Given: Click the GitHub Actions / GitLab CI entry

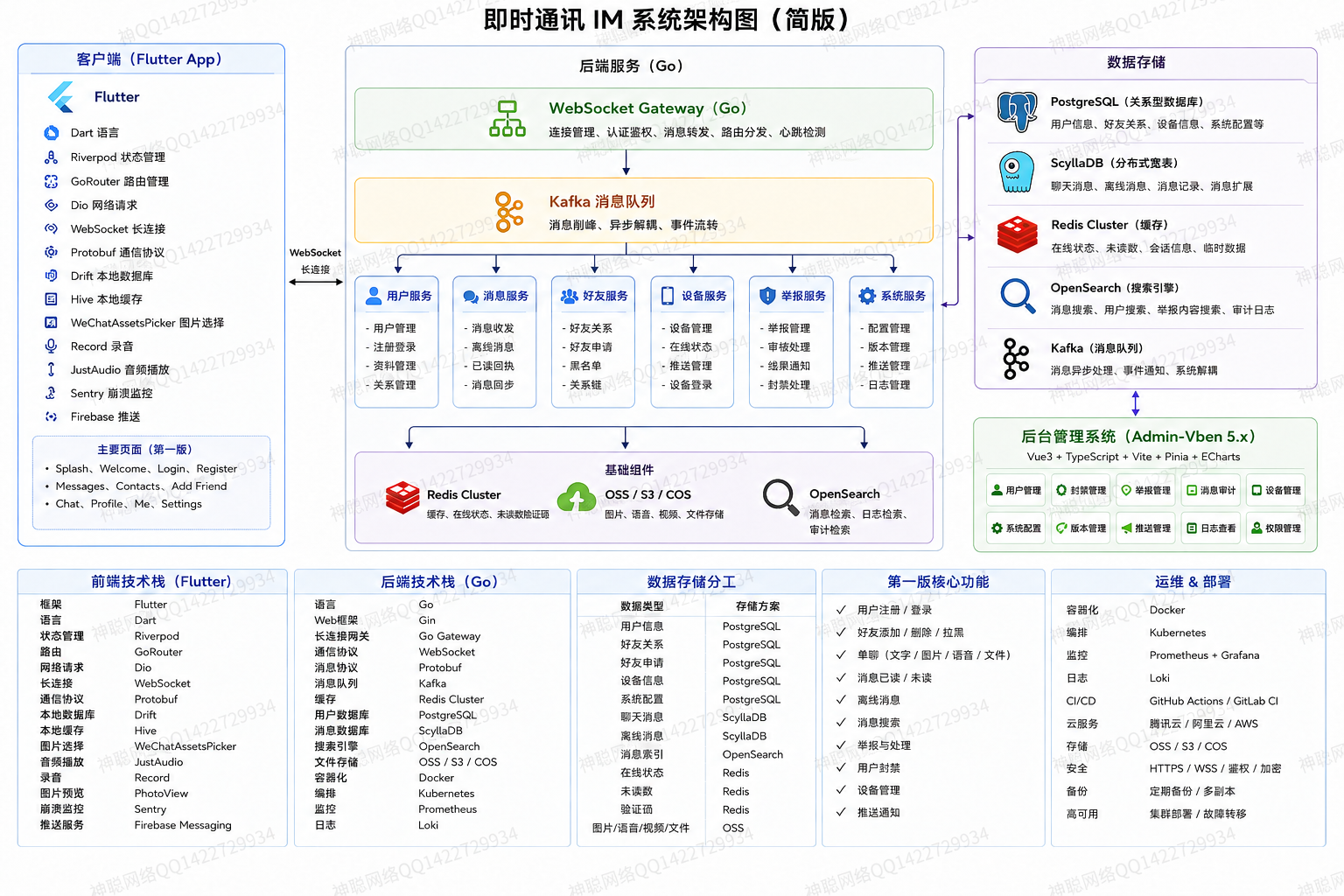Looking at the screenshot, I should (x=1214, y=701).
